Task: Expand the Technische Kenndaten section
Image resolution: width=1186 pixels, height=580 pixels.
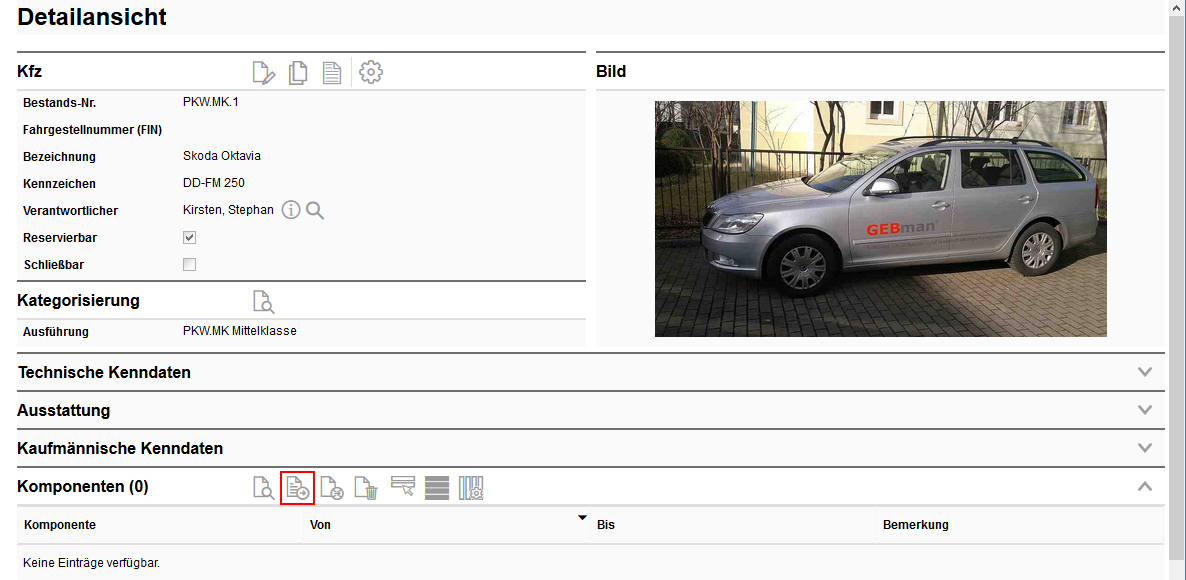Action: point(1145,372)
